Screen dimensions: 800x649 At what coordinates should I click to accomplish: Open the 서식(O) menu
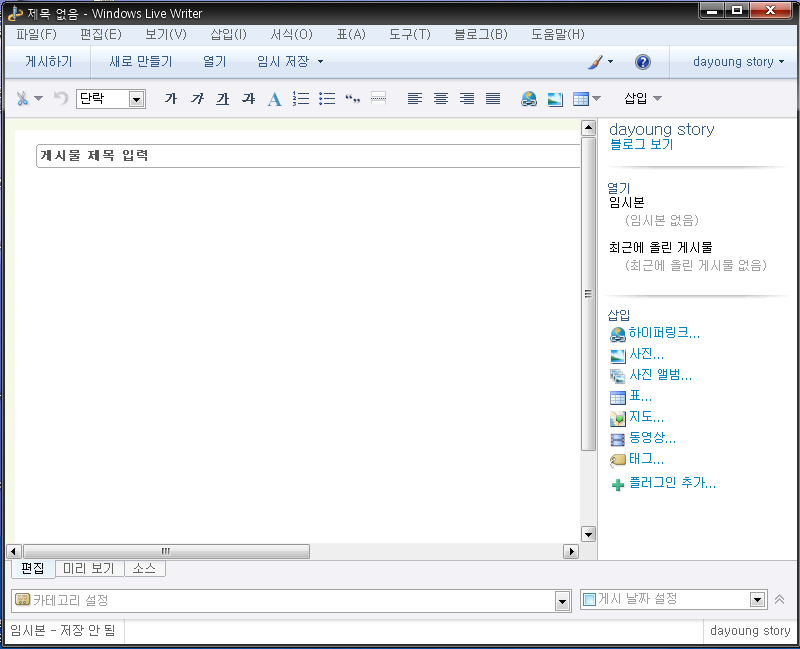(291, 34)
